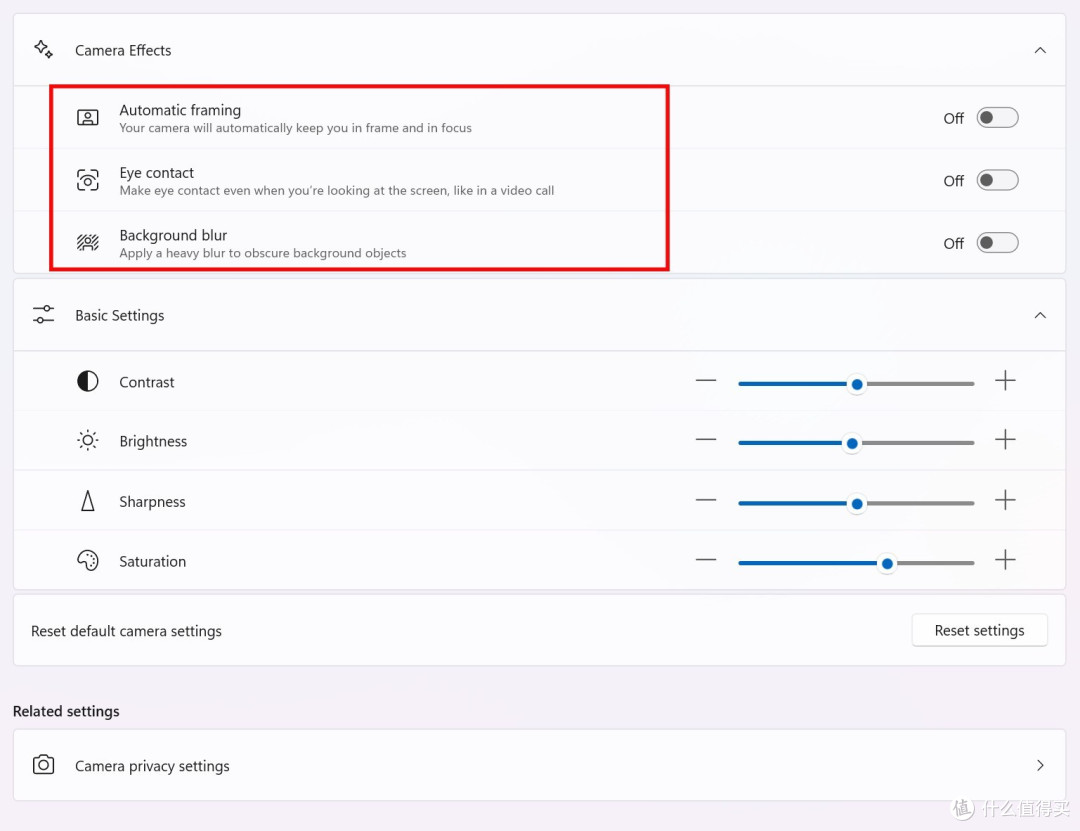Turn on the Eye contact switch
The height and width of the screenshot is (831, 1080).
[997, 181]
